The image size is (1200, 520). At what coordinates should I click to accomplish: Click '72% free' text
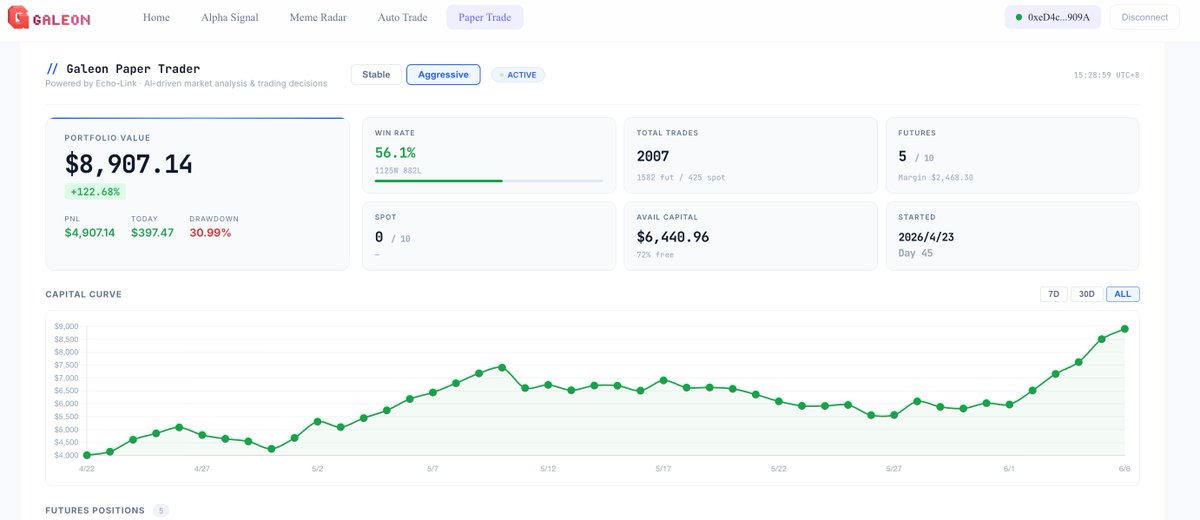[x=656, y=255]
